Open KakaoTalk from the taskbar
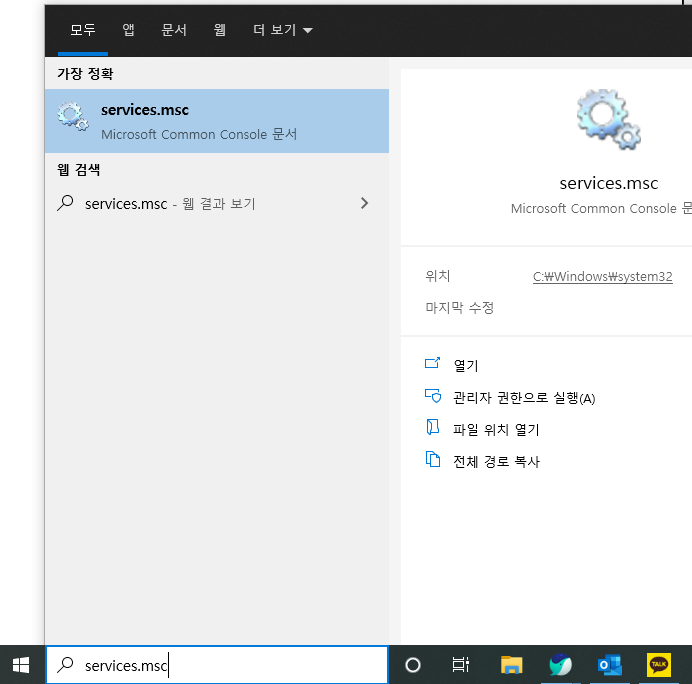This screenshot has width=692, height=684. 658,665
